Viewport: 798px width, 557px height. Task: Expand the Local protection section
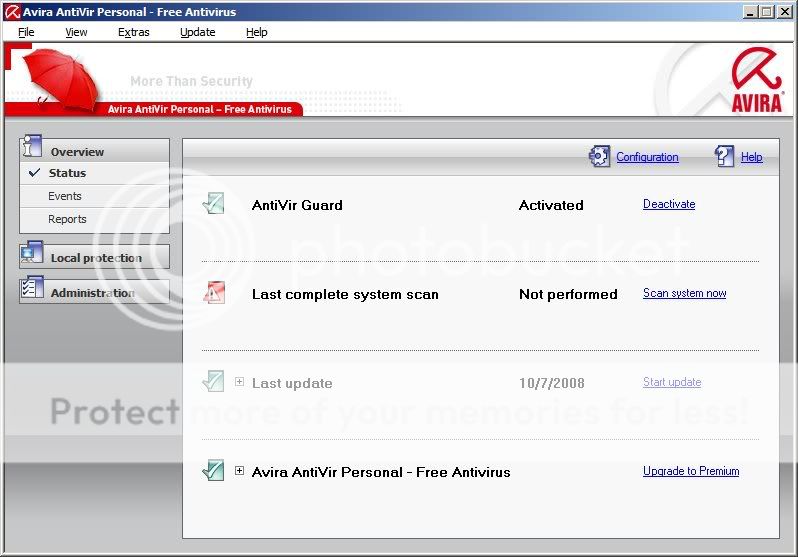point(95,257)
